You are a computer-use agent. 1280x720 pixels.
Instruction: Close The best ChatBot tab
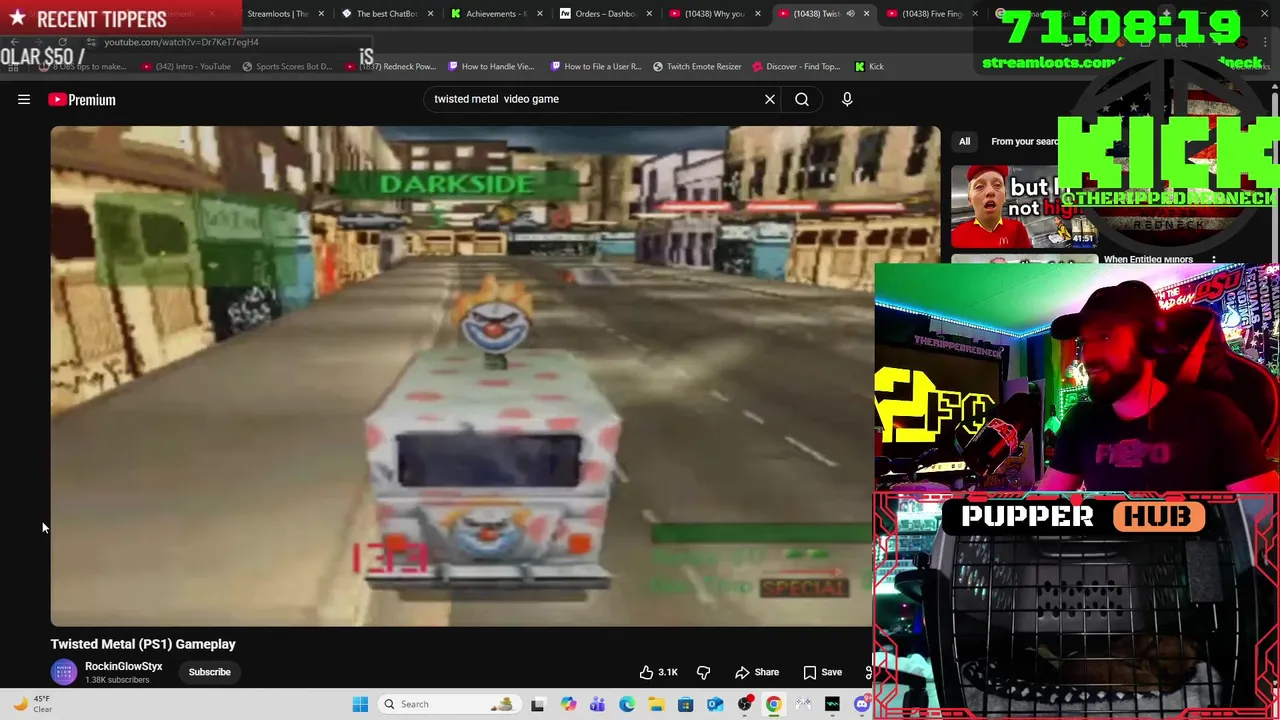tap(431, 14)
